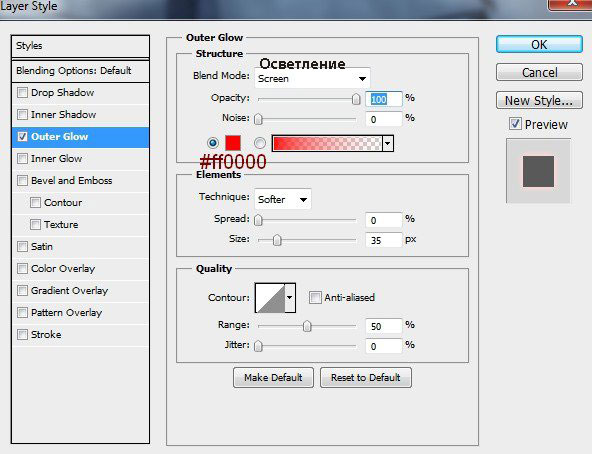Click the Range value field showing 50

(x=384, y=326)
